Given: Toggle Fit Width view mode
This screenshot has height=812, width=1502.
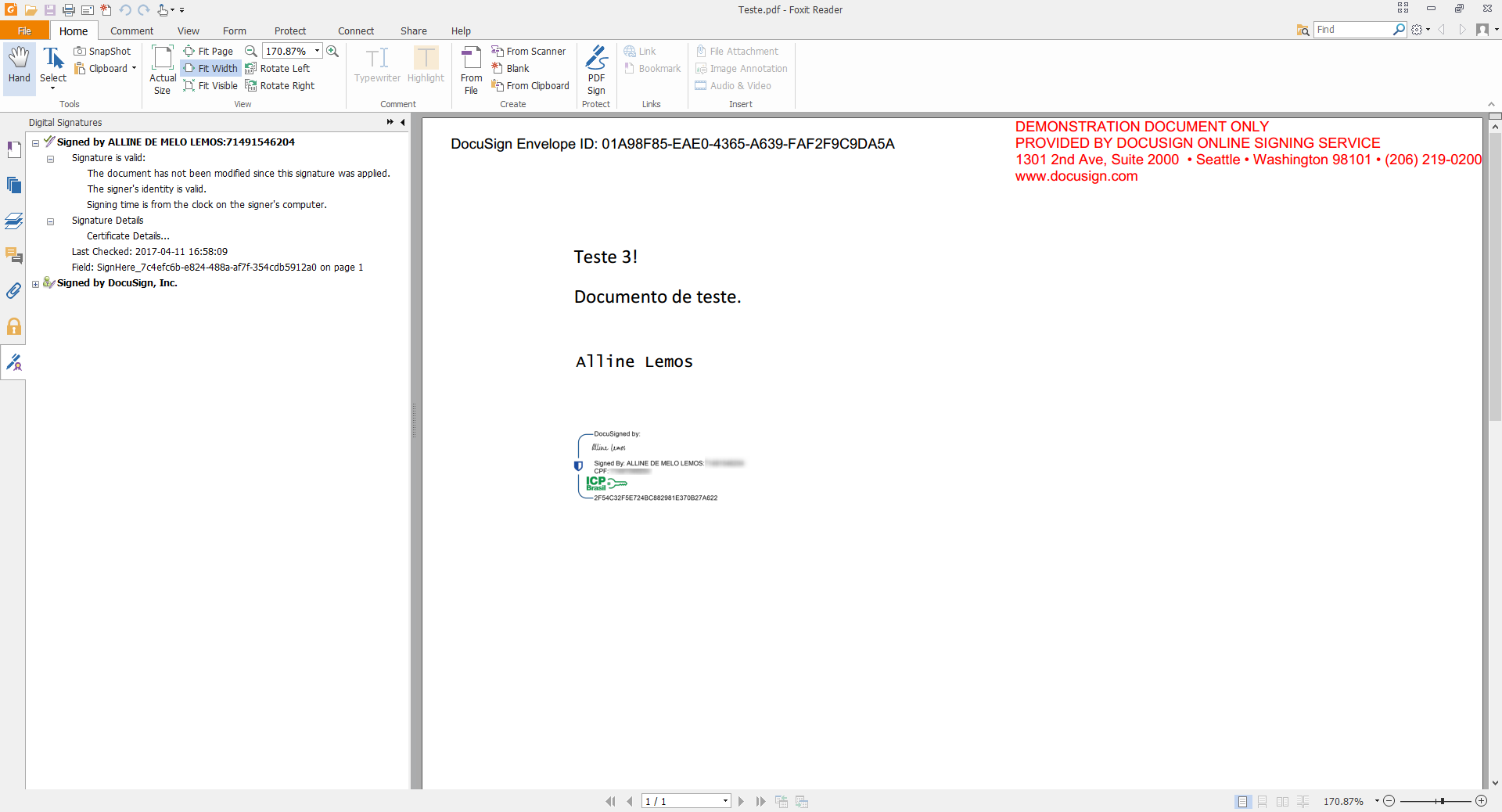Looking at the screenshot, I should [210, 69].
